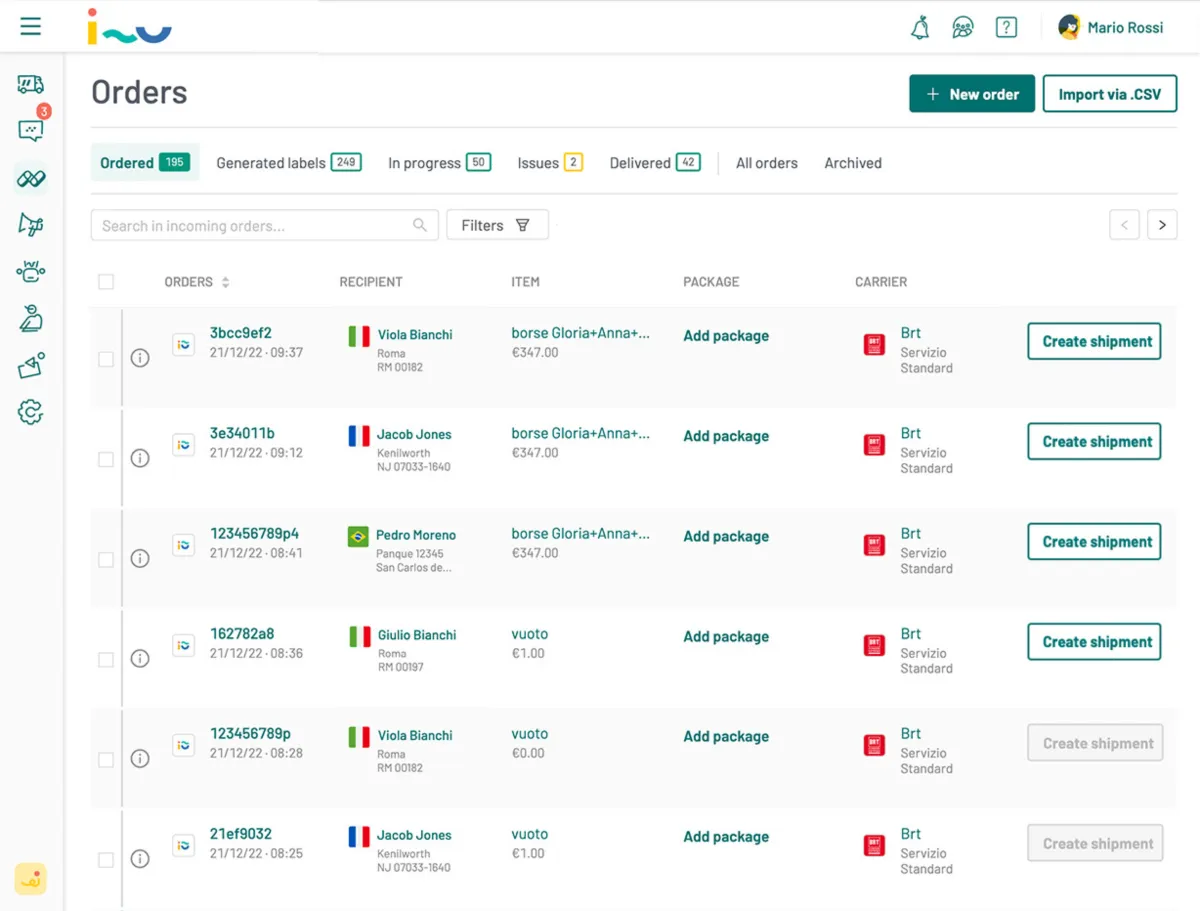The image size is (1200, 911).
Task: Open the shipments truck sidebar icon
Action: pyautogui.click(x=31, y=85)
